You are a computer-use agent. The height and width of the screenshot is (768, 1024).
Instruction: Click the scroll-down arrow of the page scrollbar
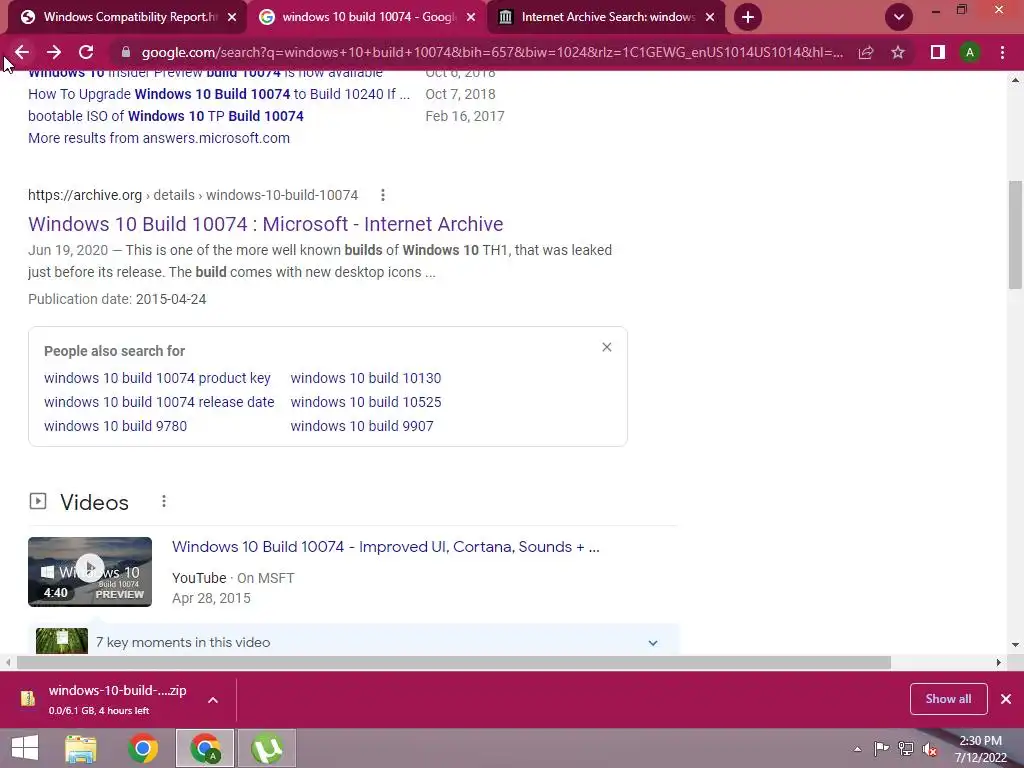[x=1016, y=645]
